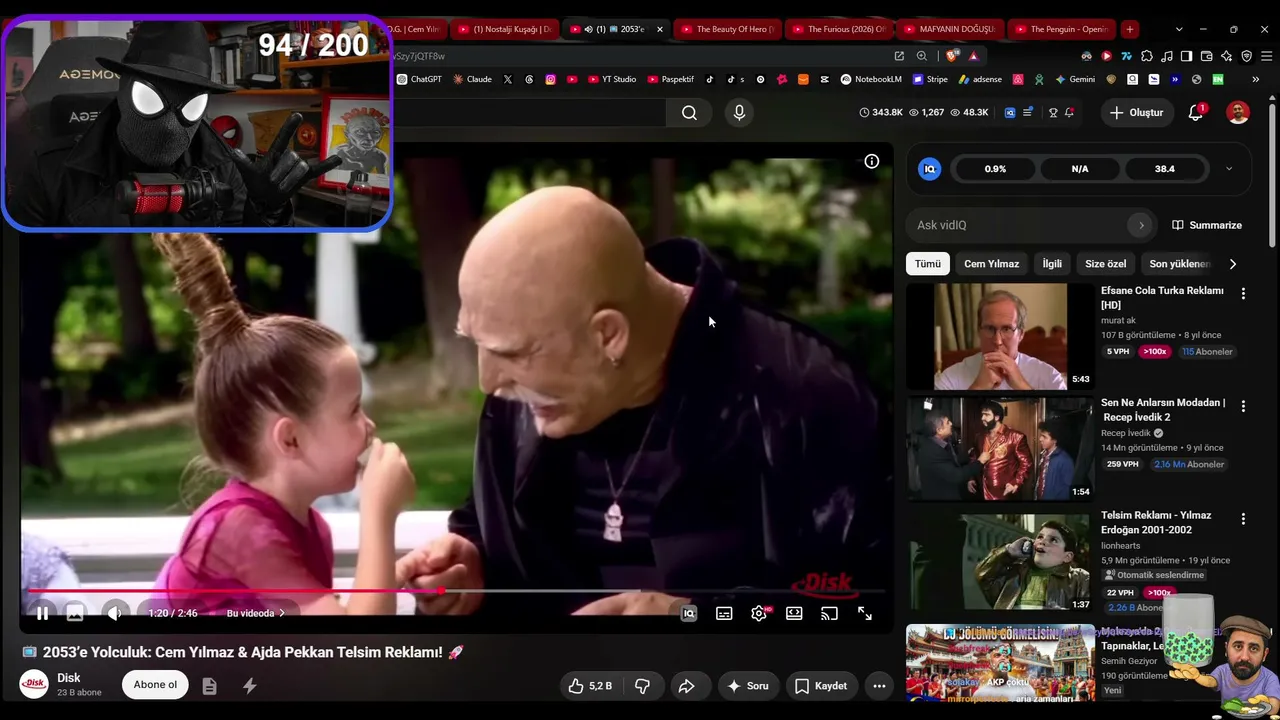This screenshot has height=720, width=1280.
Task: Open the 'Sen Ne Anlarsın Modadan' video title
Action: point(1163,410)
